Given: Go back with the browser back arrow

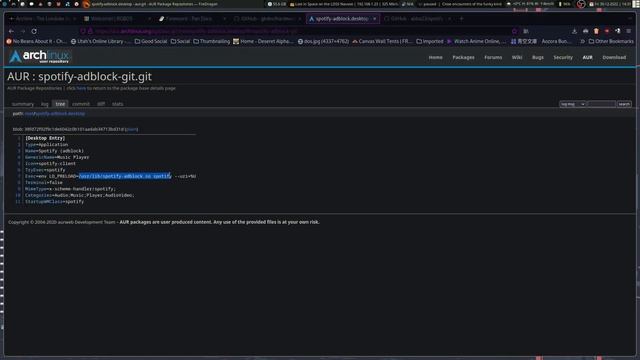Looking at the screenshot, I should (11, 31).
